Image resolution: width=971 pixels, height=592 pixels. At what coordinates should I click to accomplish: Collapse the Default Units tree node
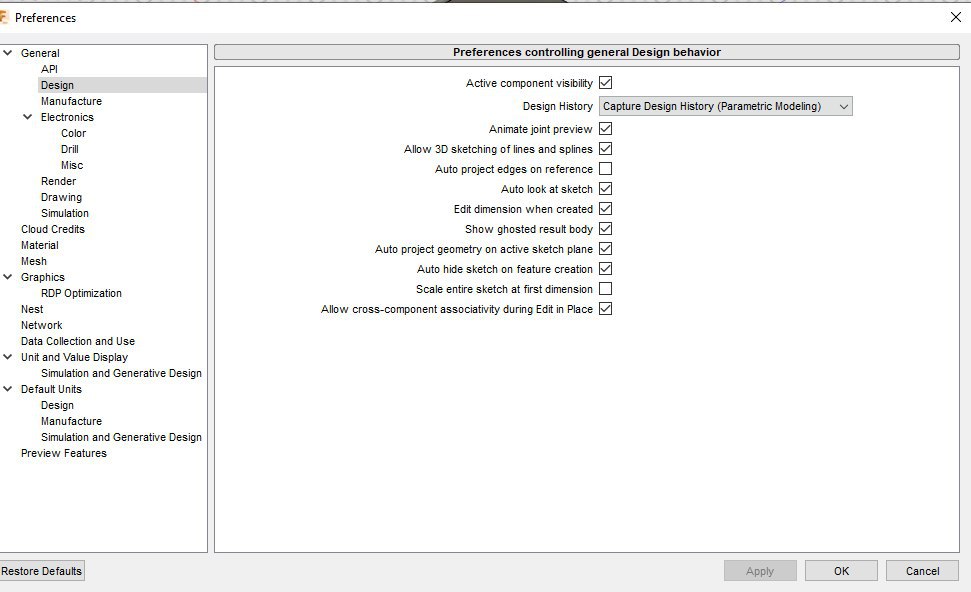[x=7, y=389]
